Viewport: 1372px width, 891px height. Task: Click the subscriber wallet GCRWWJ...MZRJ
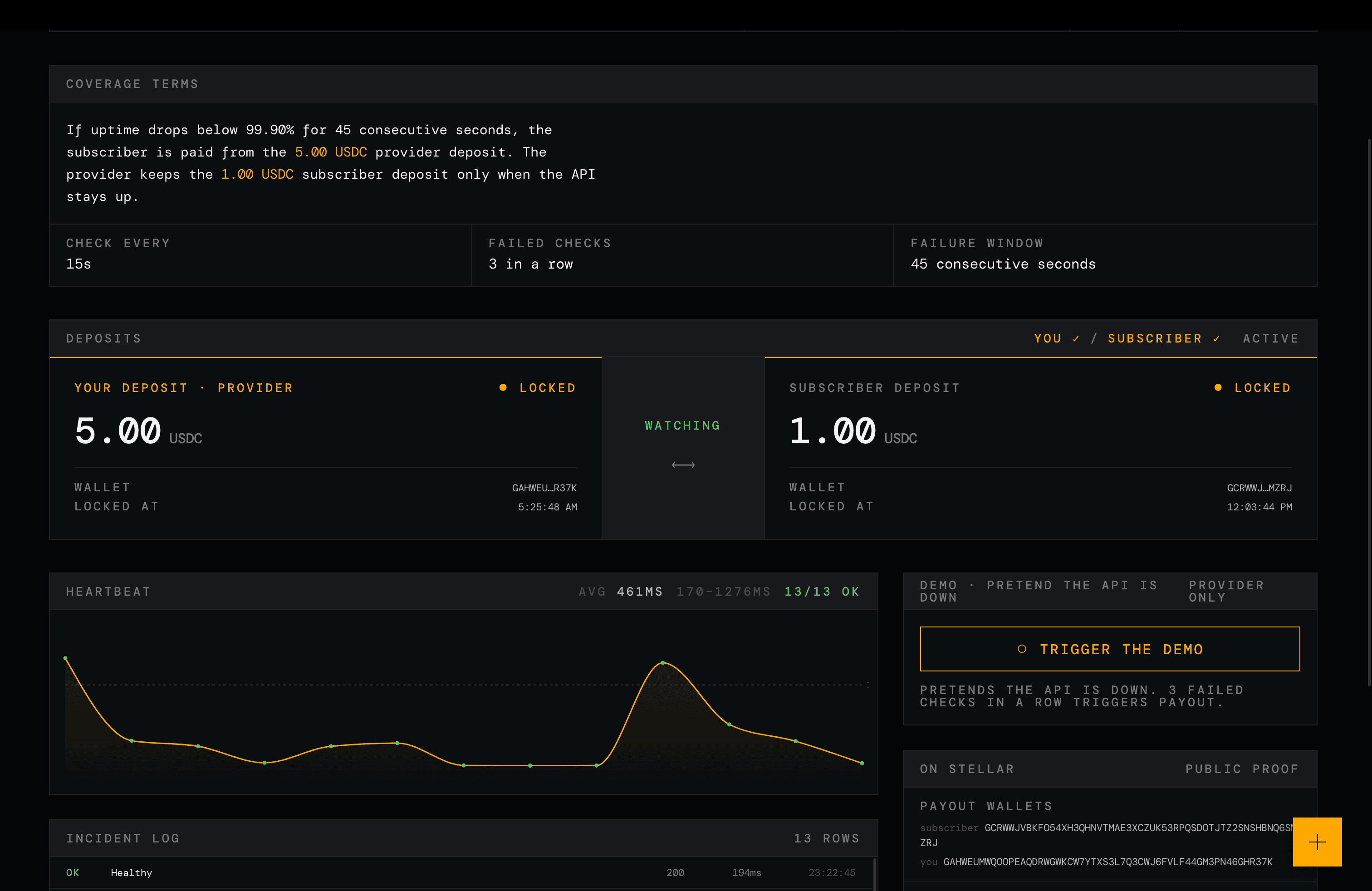pyautogui.click(x=1259, y=488)
